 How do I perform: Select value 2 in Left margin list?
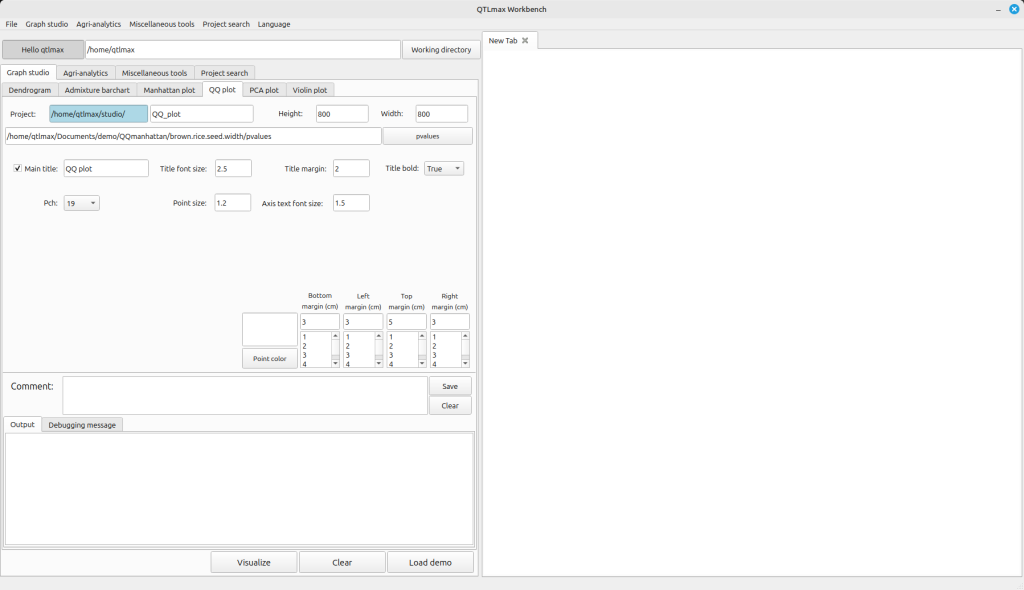coord(348,346)
